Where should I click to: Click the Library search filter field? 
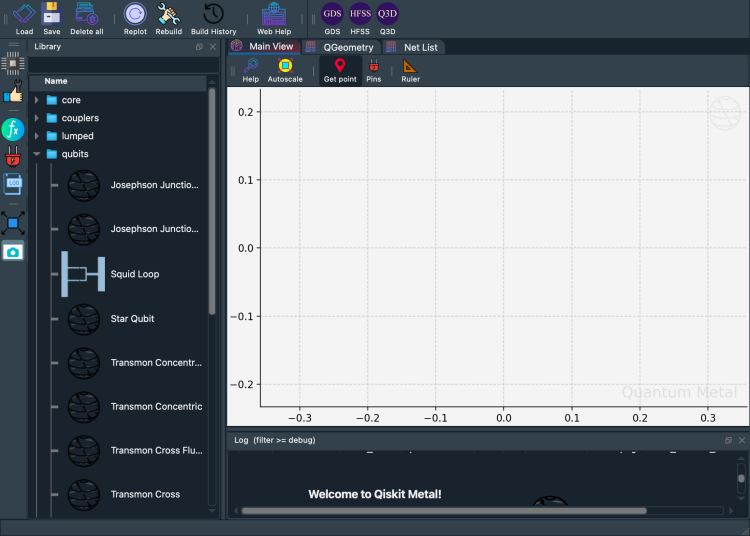[123, 64]
